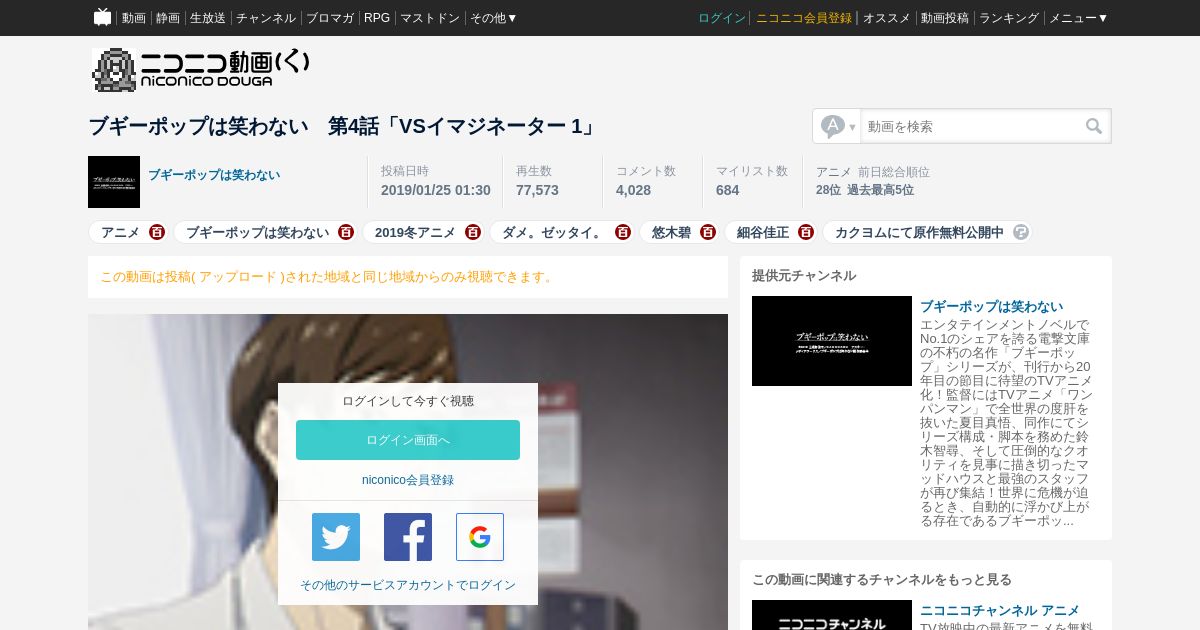This screenshot has height=630, width=1200.
Task: Open dictionary icon next to 2019冬アニメ tag
Action: (x=473, y=232)
